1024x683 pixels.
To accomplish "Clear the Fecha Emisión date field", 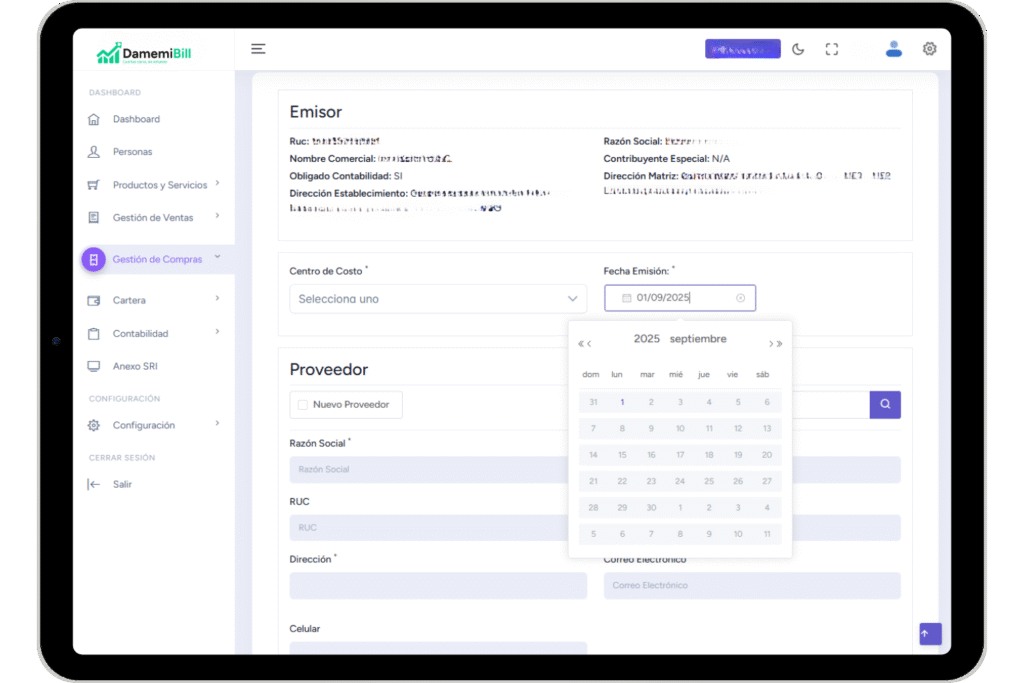I will click(x=741, y=298).
